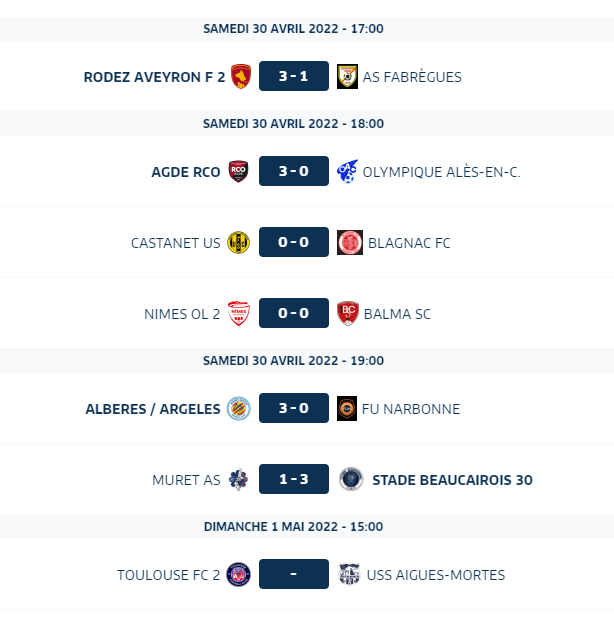Open the Agde RCO 3-0 score box
Screen dimensions: 614x622
(293, 171)
